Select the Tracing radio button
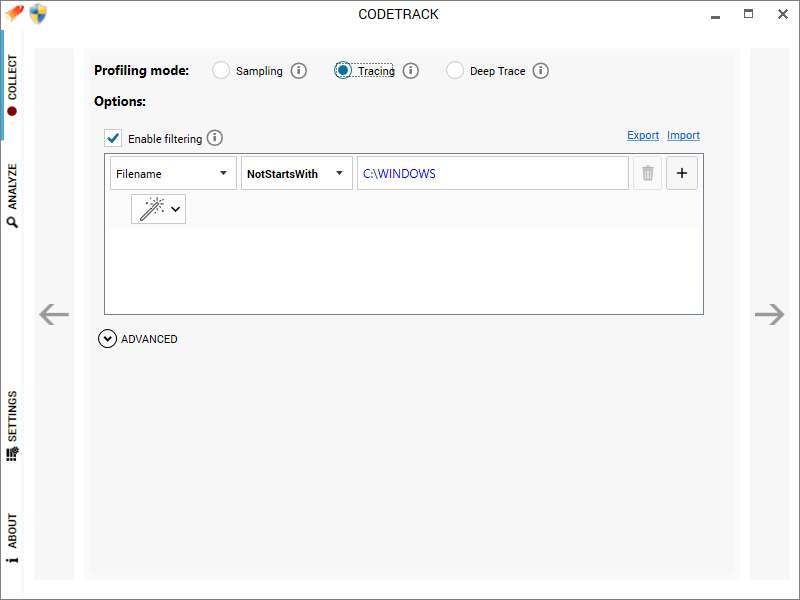 (343, 70)
